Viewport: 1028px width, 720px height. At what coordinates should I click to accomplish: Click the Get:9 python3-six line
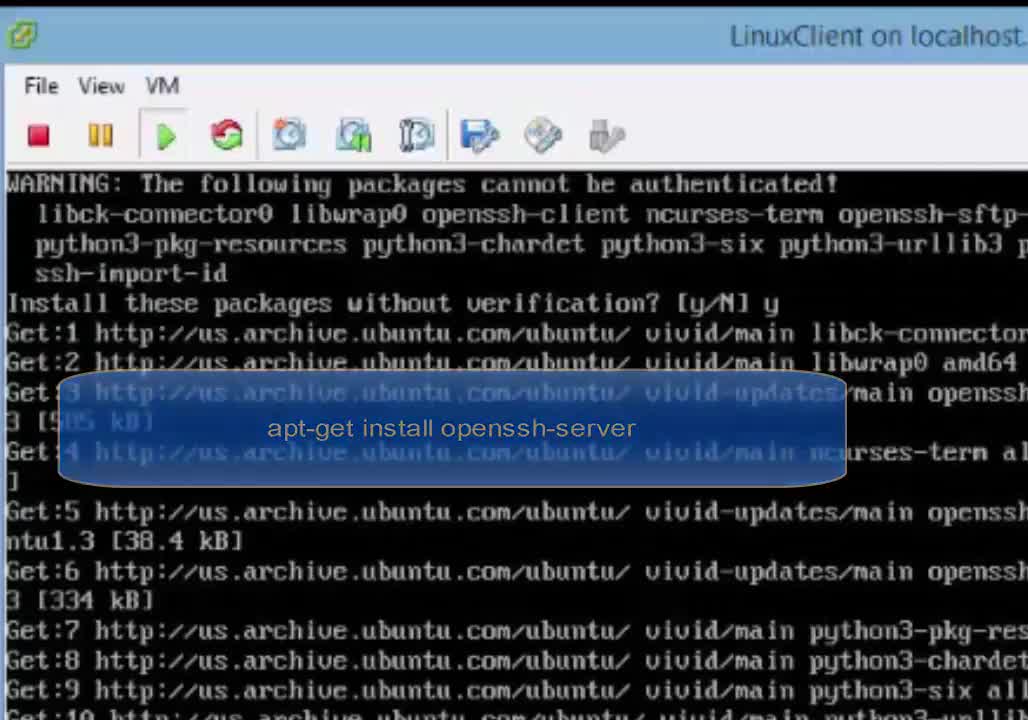[517, 690]
